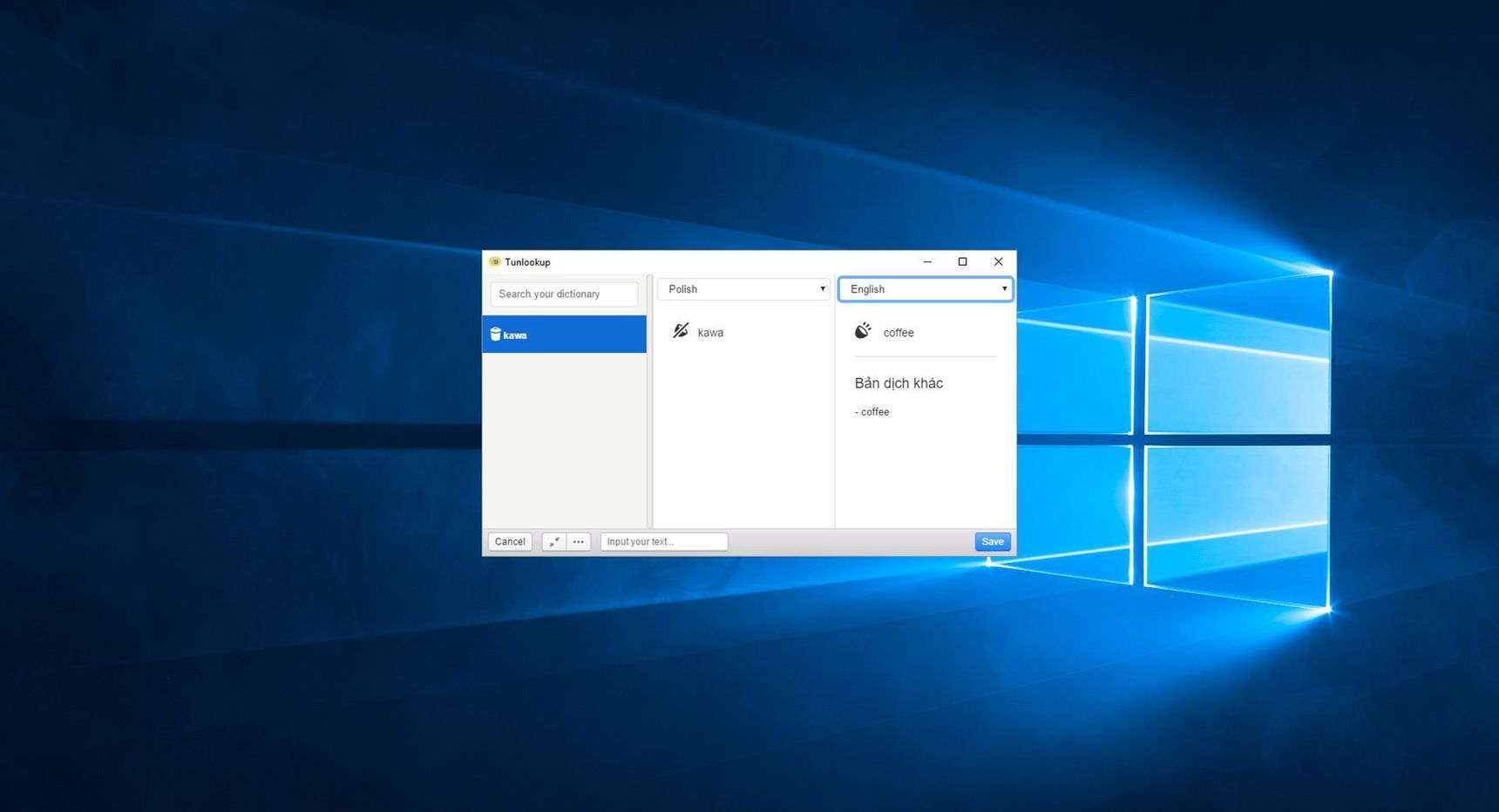Select the kawa entry in the sidebar
Screen dimensions: 1499x812
[564, 335]
